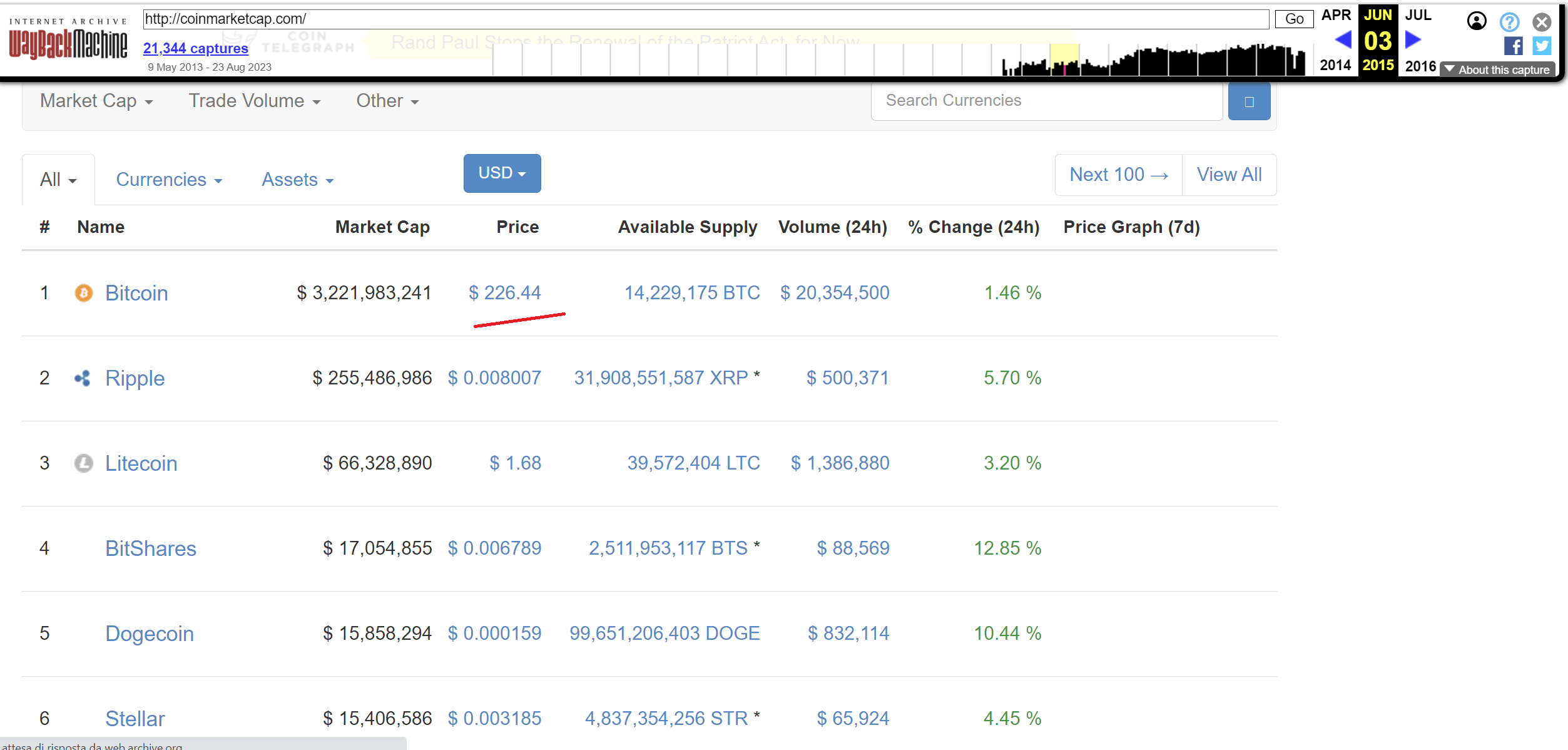Screen dimensions: 1568x750
Task: Share capture on Facebook
Action: coord(1513,46)
